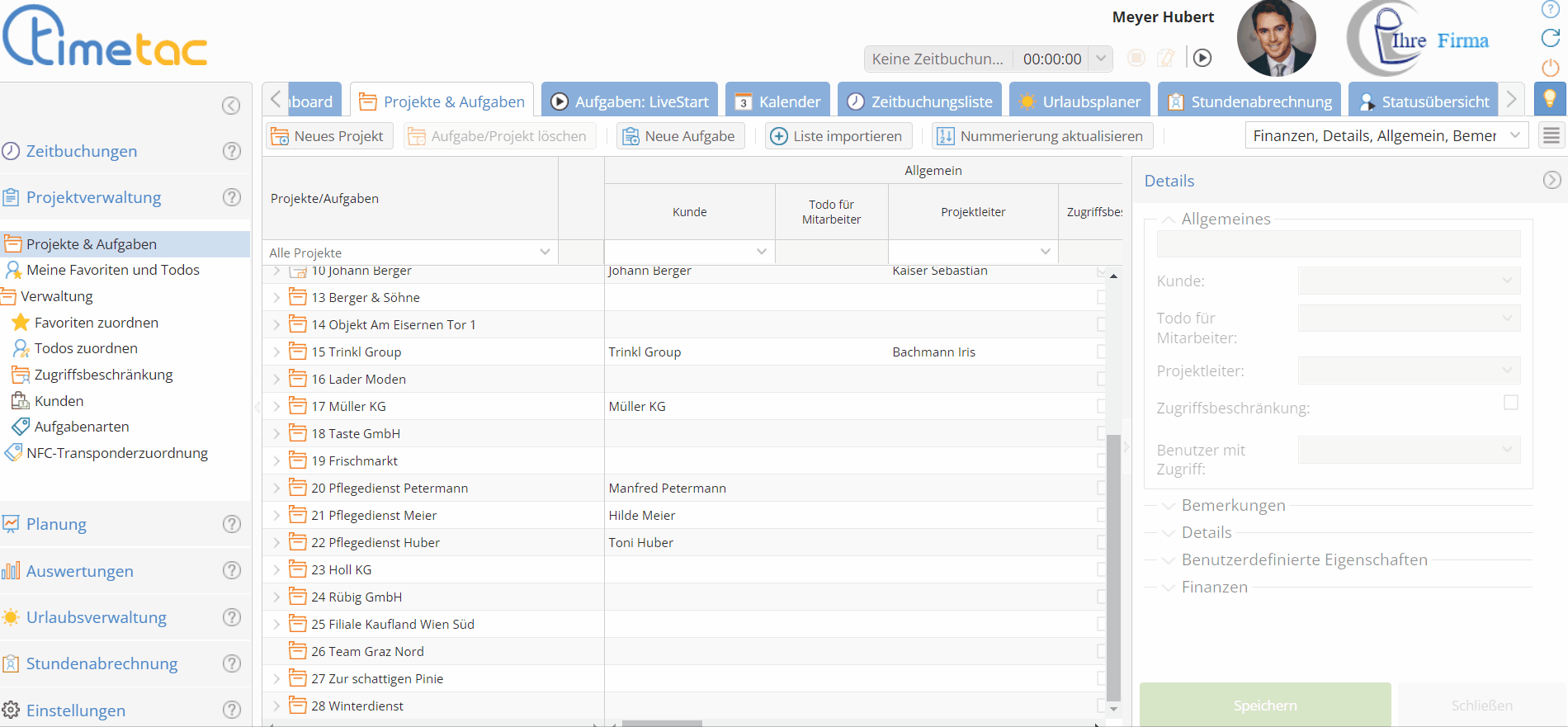Toggle the Zugriffsbeschränkung checkbox in Details

tap(1510, 403)
